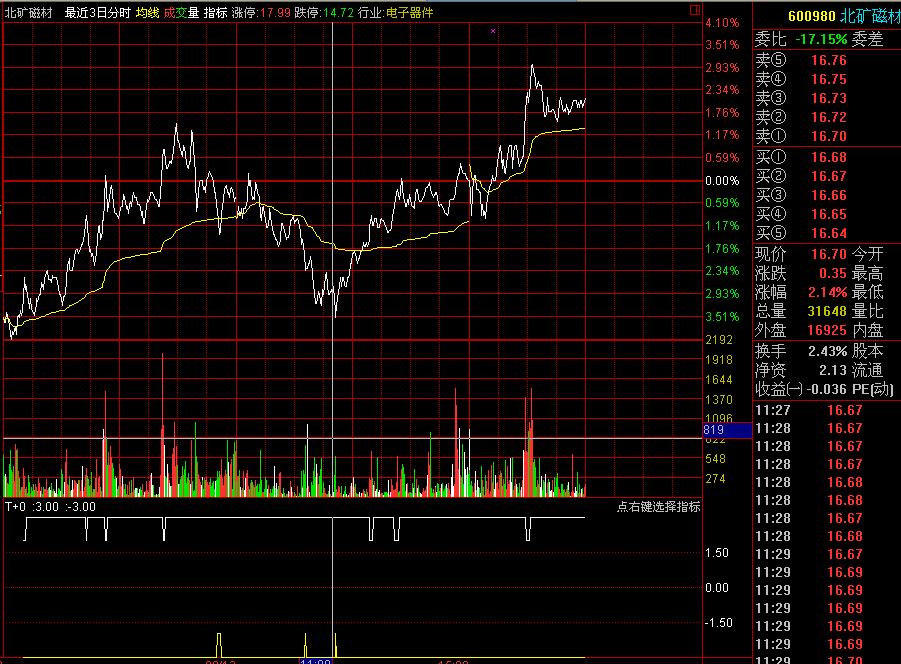901x664 pixels.
Task: Click the 股本 label
Action: pyautogui.click(x=867, y=351)
